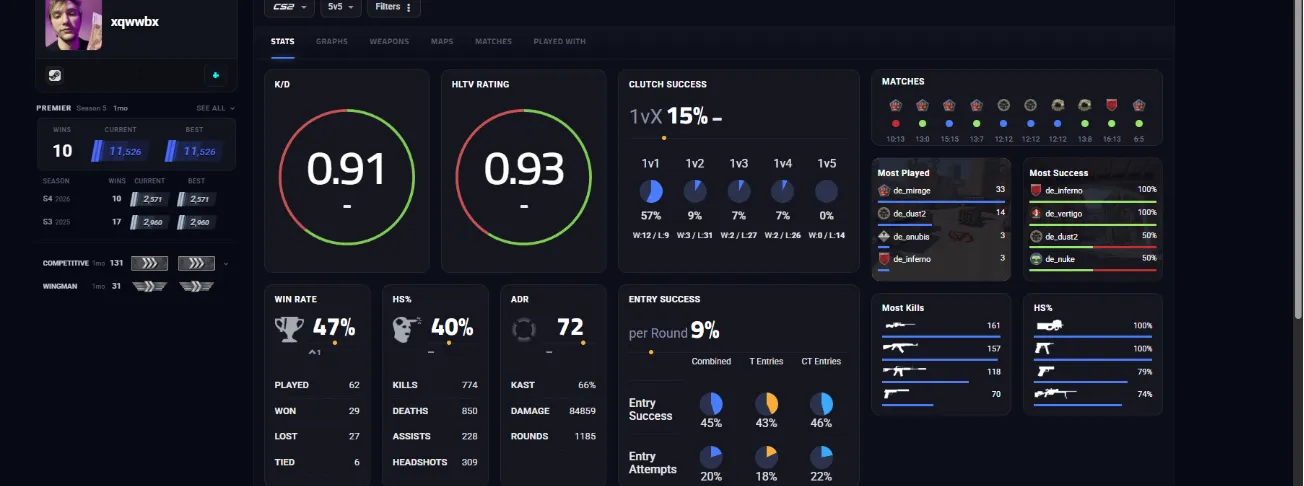The height and width of the screenshot is (486, 1304).
Task: Click the combined Entry Success pie chart
Action: click(711, 404)
